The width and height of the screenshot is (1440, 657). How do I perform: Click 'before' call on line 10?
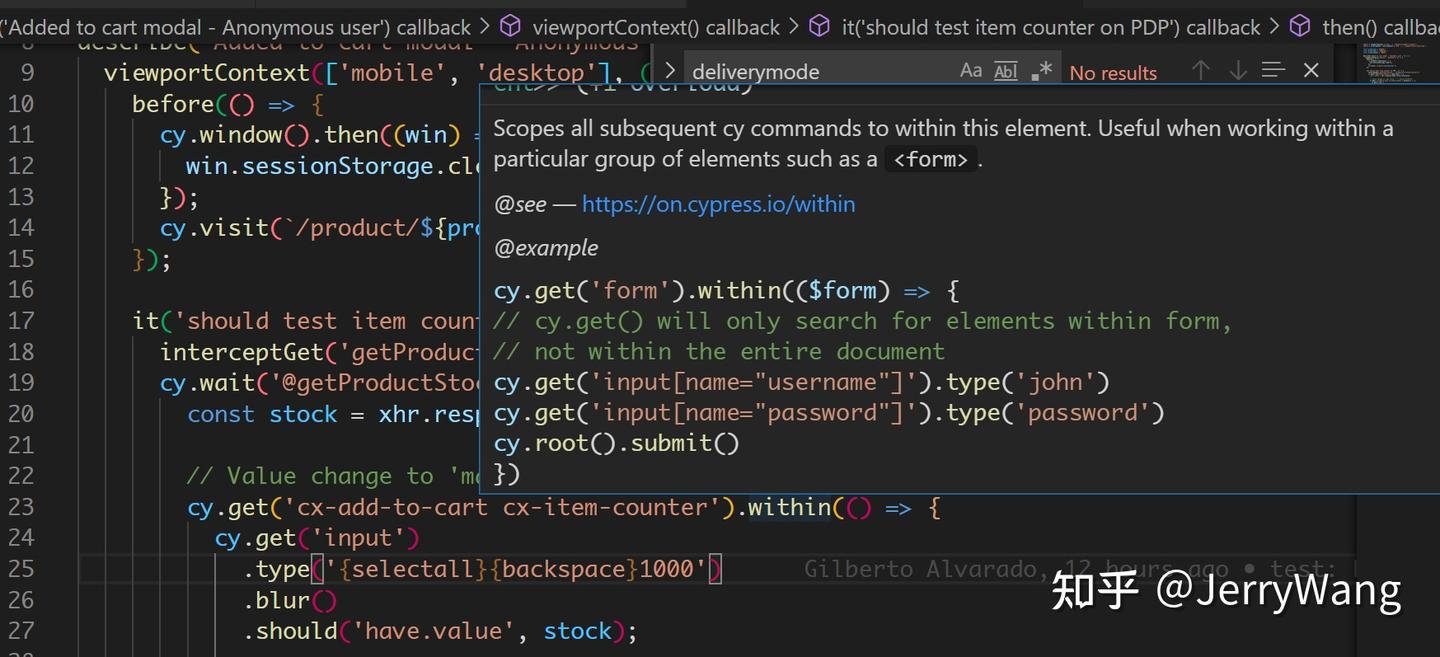point(173,104)
